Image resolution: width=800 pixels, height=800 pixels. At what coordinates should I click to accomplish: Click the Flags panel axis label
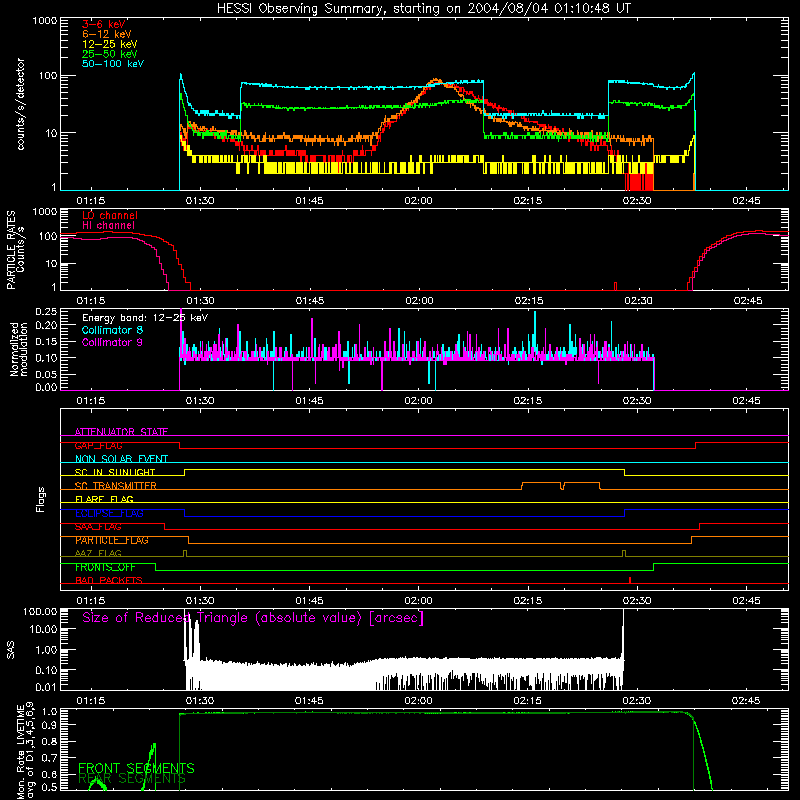pos(41,499)
